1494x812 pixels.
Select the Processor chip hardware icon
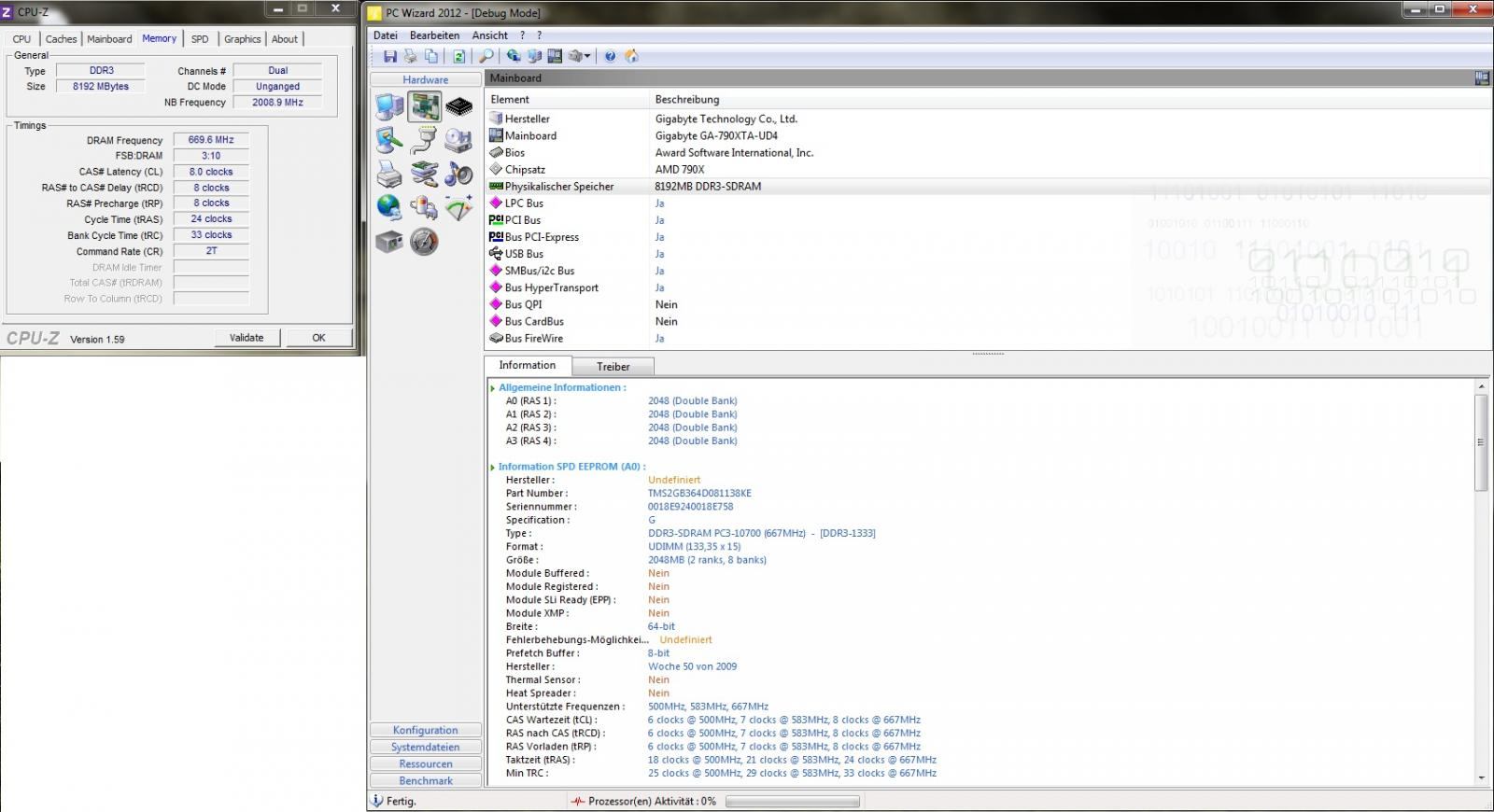(x=458, y=106)
